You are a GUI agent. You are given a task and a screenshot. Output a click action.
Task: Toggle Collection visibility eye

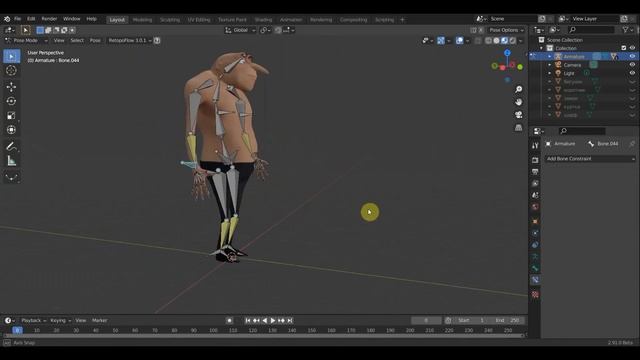[632, 48]
